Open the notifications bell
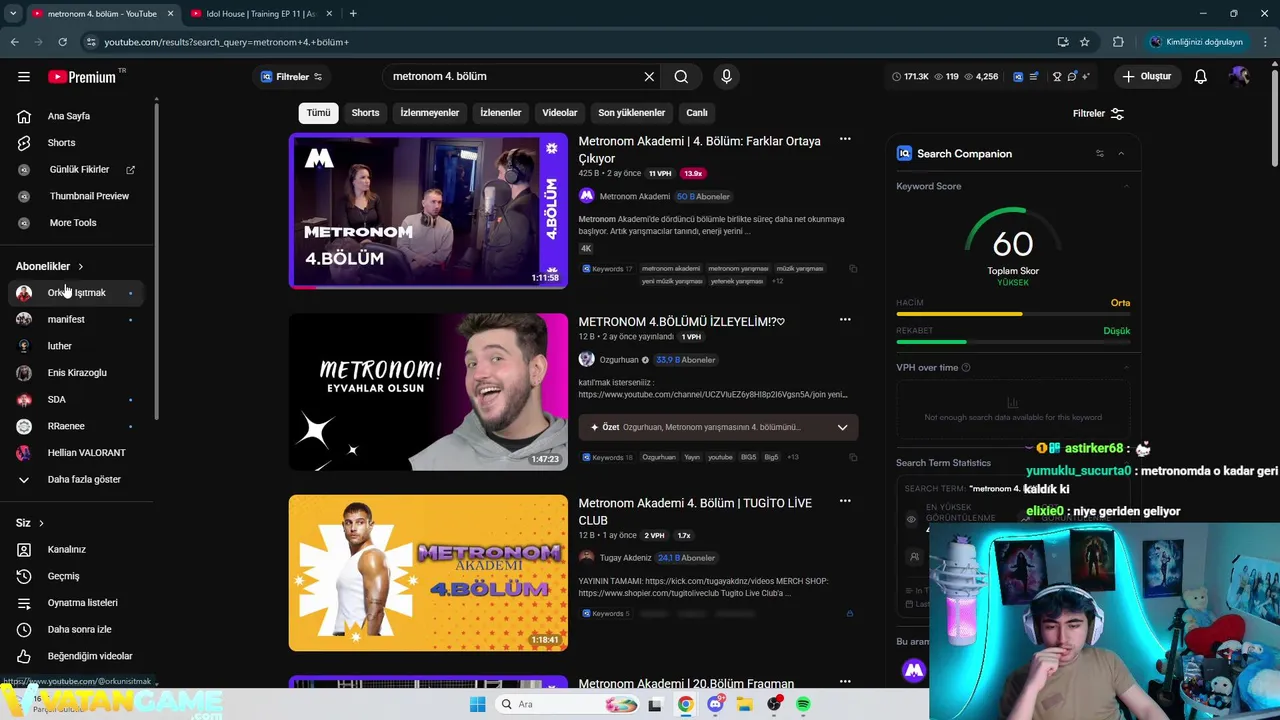The height and width of the screenshot is (720, 1280). click(x=1200, y=76)
